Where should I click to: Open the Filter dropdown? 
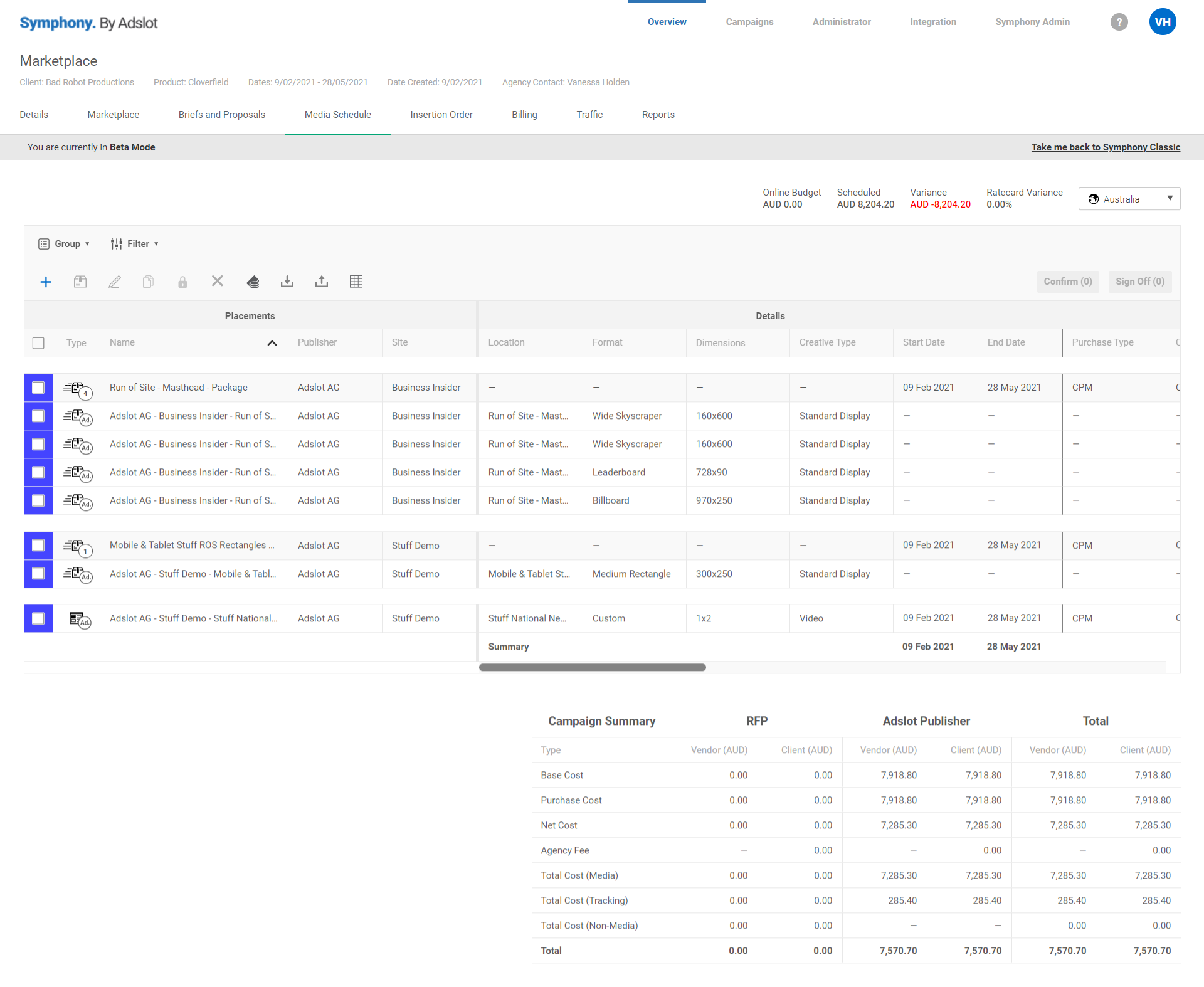[134, 244]
